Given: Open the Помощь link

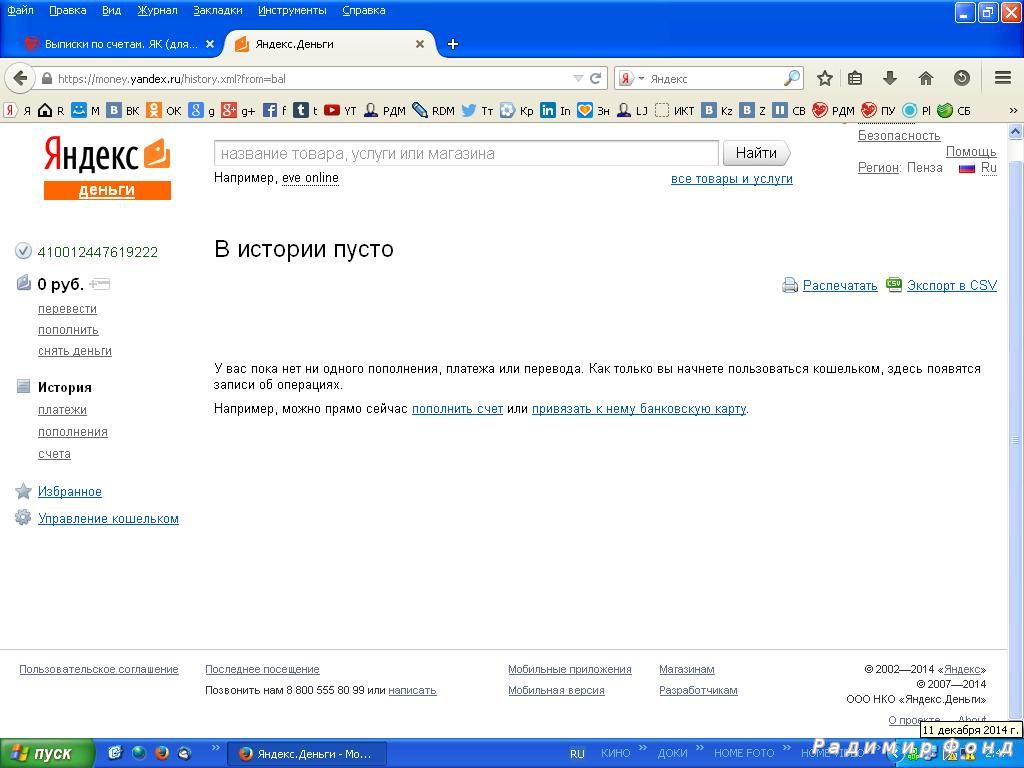Looking at the screenshot, I should point(971,152).
